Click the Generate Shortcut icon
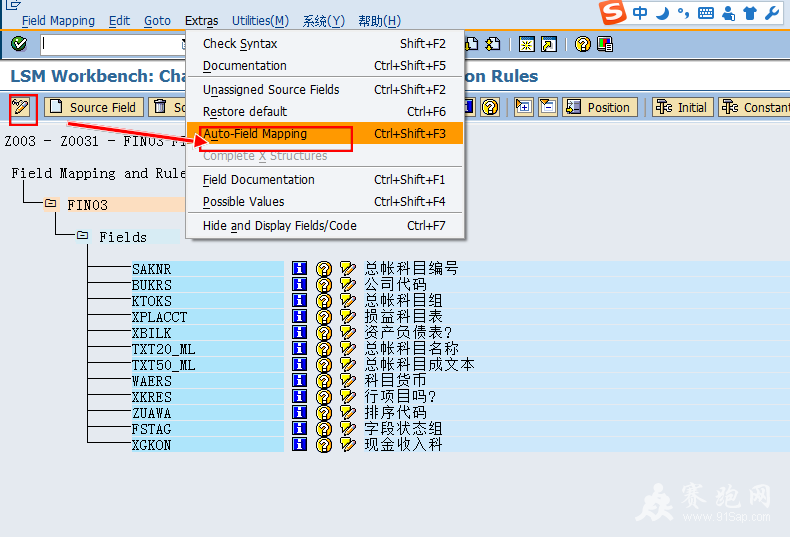790x537 pixels. [x=549, y=44]
